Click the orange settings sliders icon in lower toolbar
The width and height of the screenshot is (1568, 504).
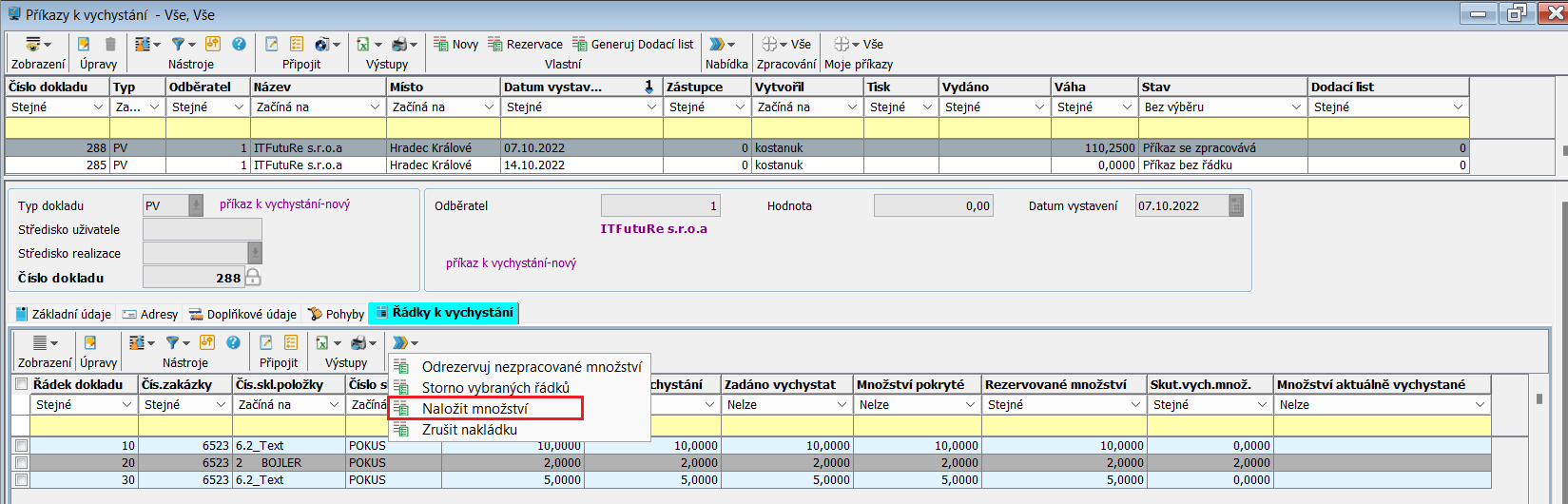[206, 342]
